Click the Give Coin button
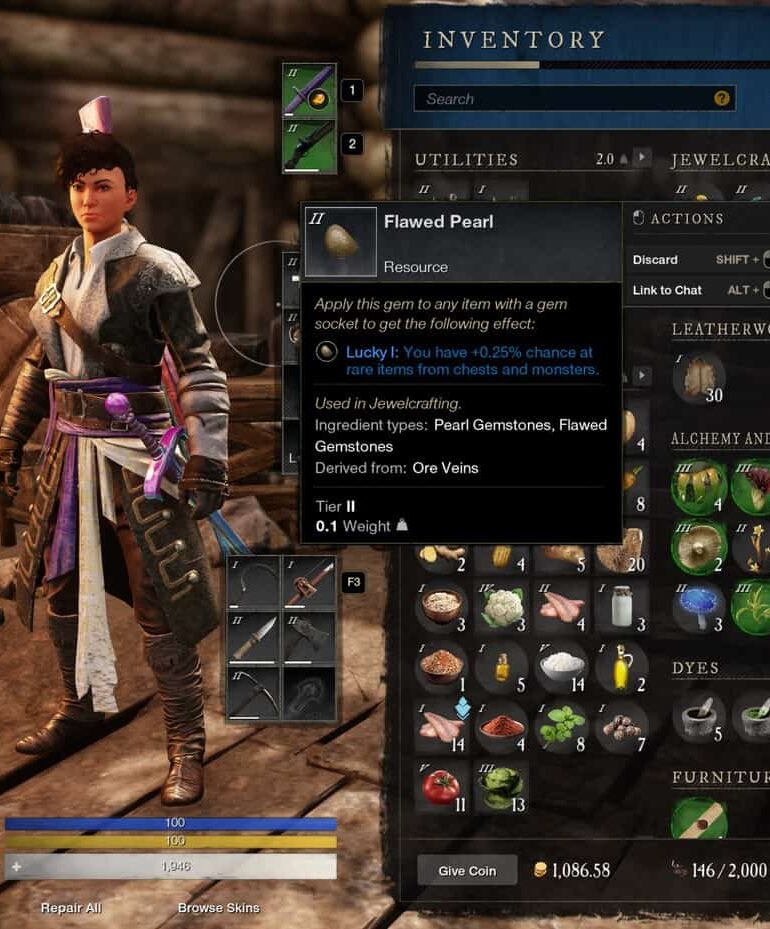770x929 pixels. 467,870
